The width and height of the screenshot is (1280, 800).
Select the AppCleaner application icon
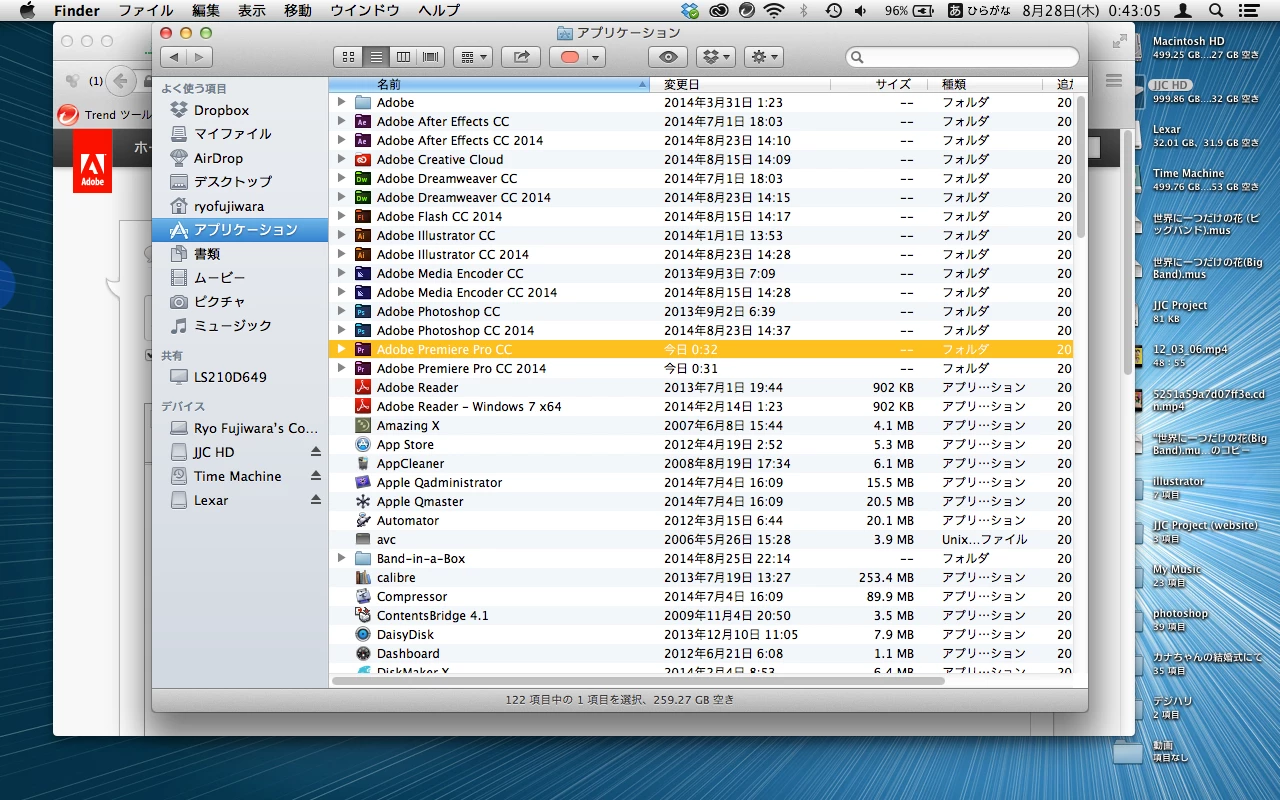click(x=363, y=464)
